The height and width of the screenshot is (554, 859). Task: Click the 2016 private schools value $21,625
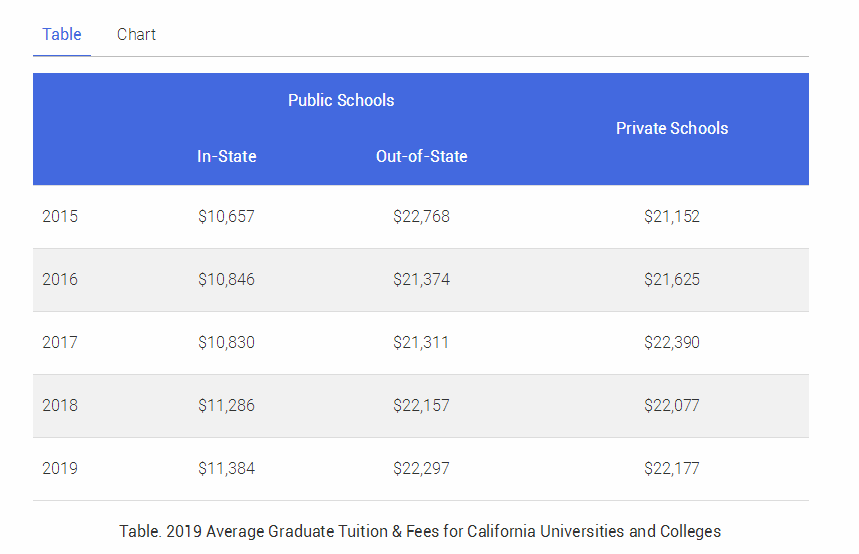click(672, 279)
